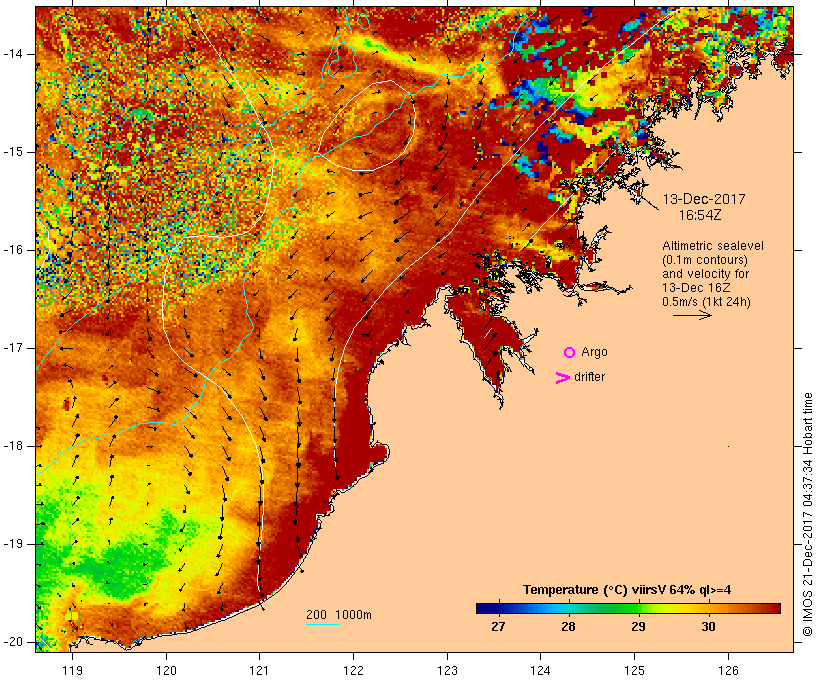Click the colorbar label '27'
Image resolution: width=820 pixels, height=680 pixels.
(498, 626)
